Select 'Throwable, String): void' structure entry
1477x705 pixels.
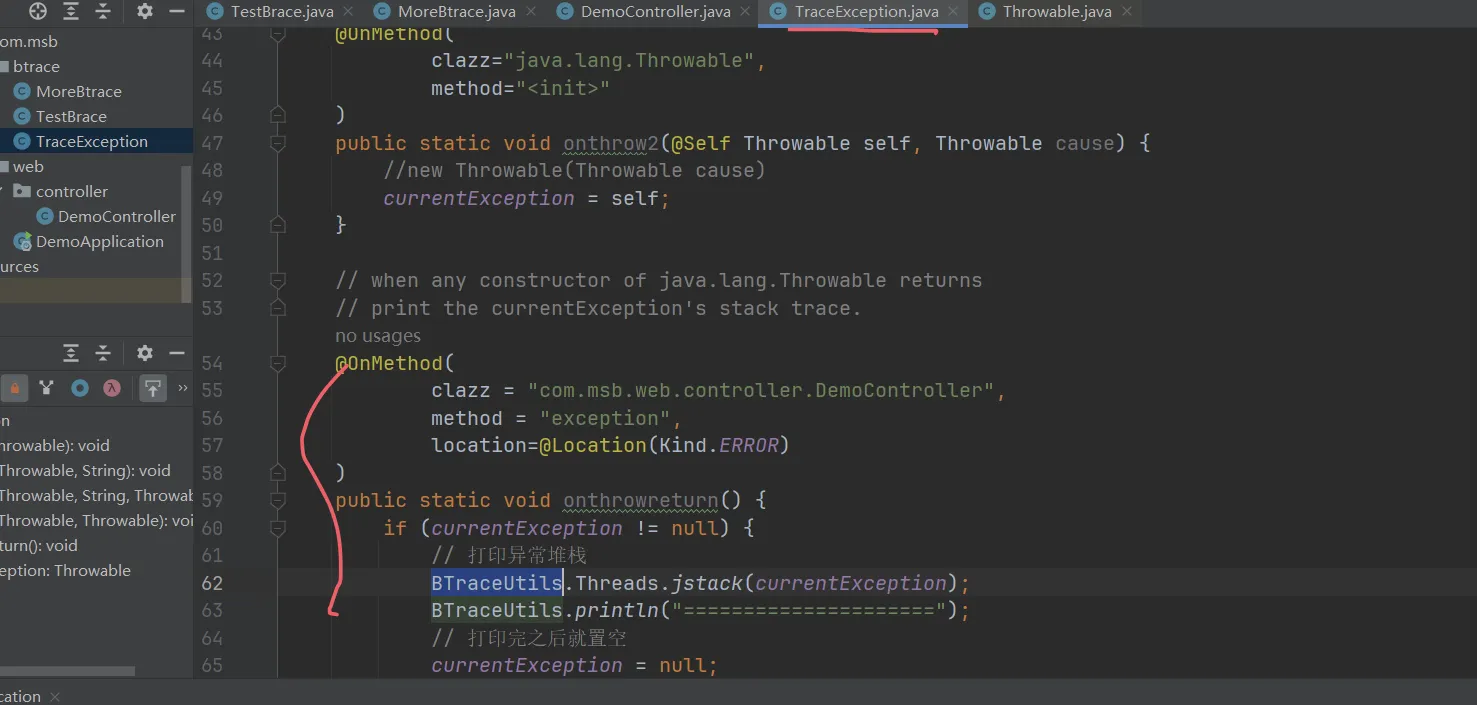click(x=85, y=470)
